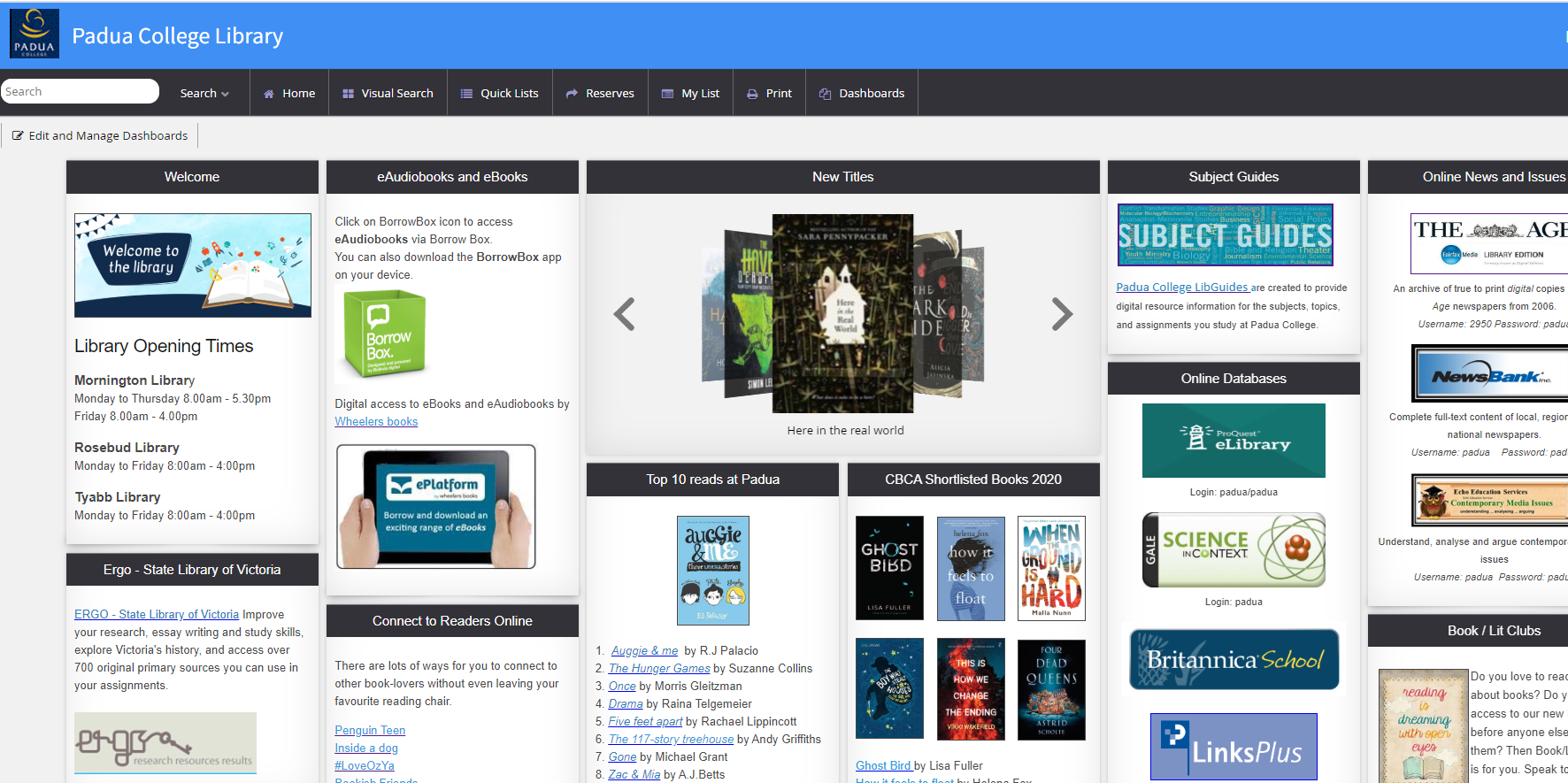Click the Auggie & Me book cover

tap(713, 571)
